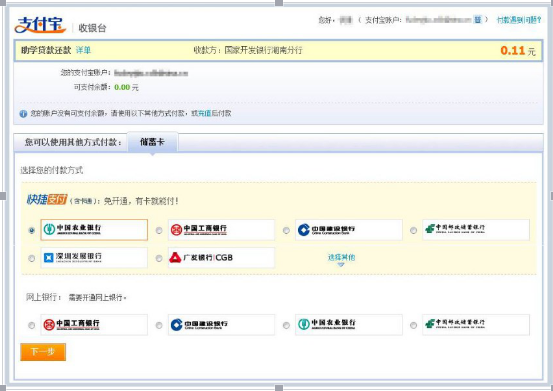Select 广发银行 CGB radio button
Screen dimensions: 553x391
[159, 258]
